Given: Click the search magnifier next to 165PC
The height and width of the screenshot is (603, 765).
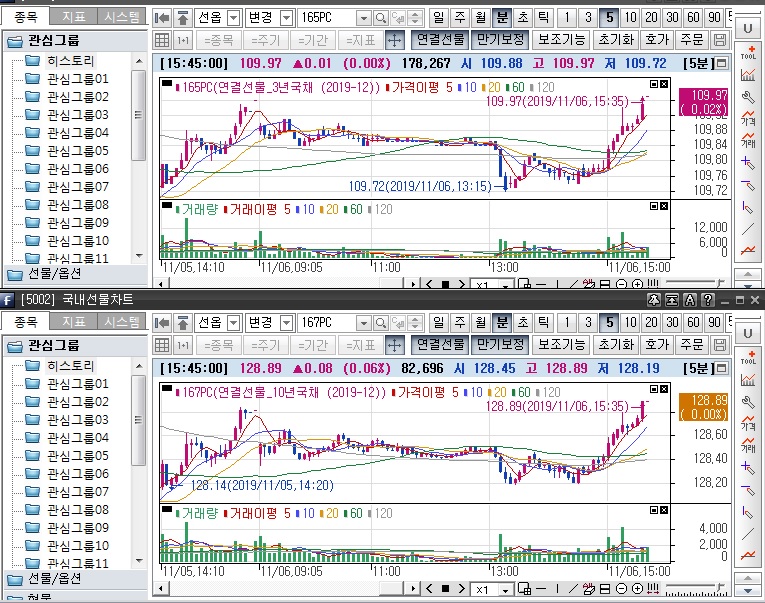Looking at the screenshot, I should click(x=381, y=18).
